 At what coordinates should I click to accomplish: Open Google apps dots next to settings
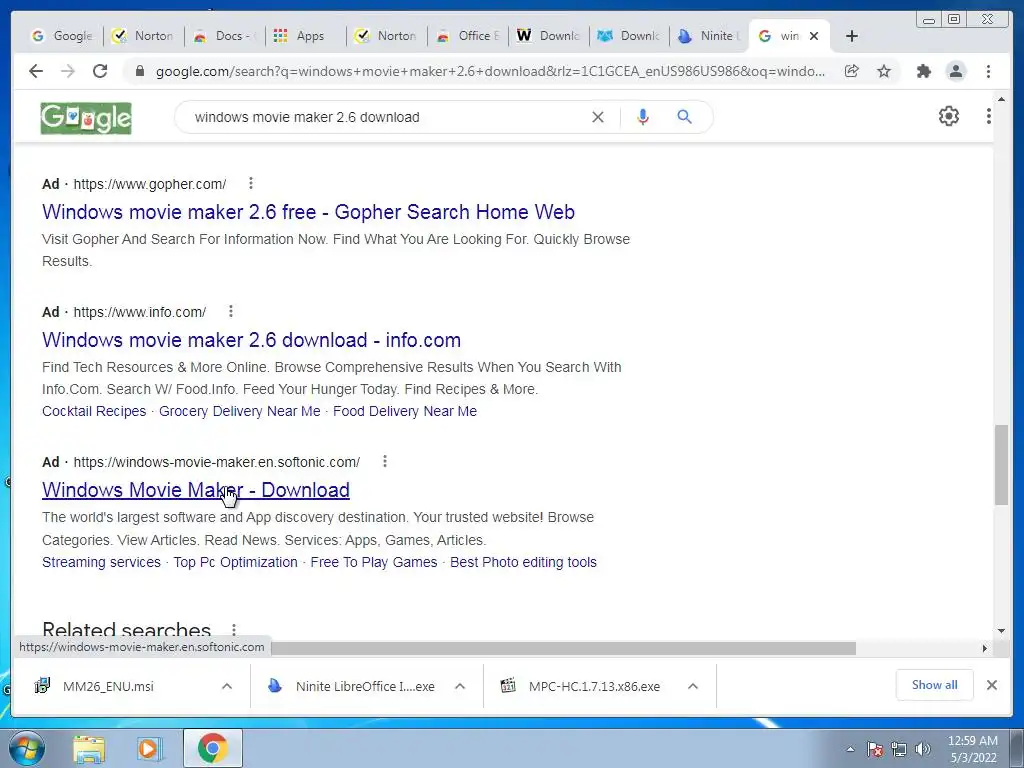click(988, 116)
